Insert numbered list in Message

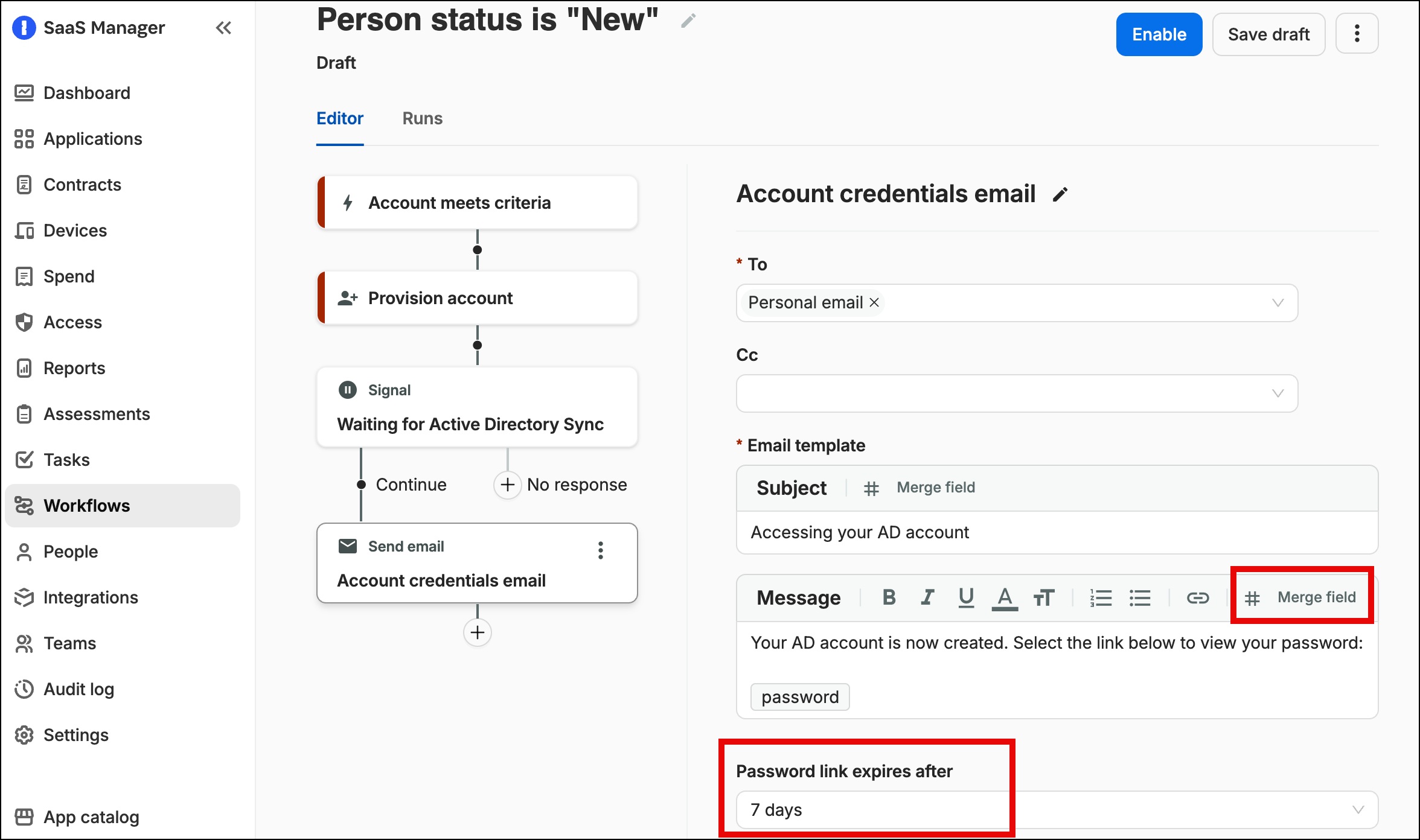pos(1101,597)
